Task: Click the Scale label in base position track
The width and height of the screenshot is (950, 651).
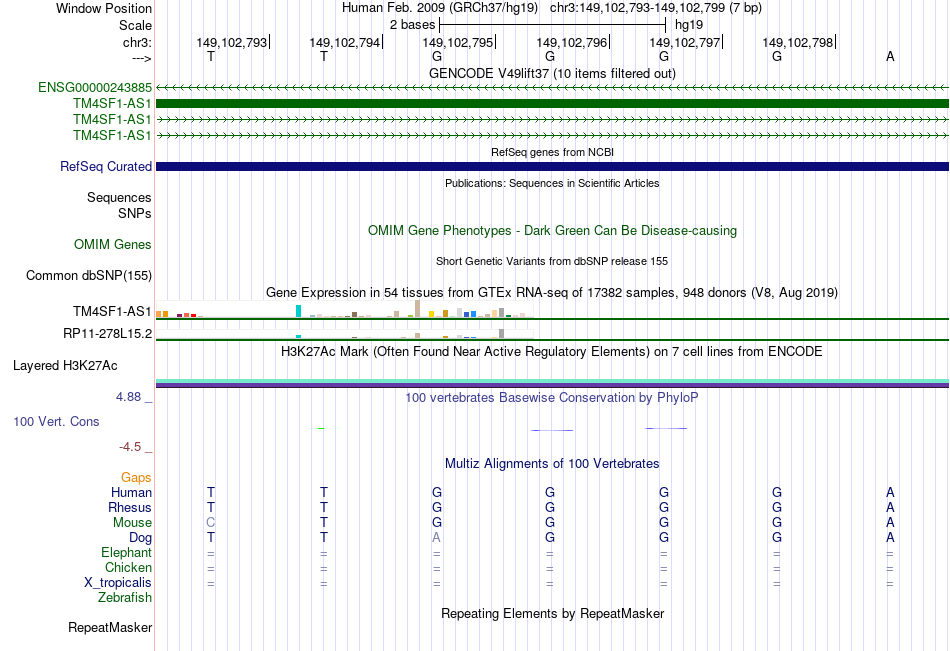Action: point(135,25)
